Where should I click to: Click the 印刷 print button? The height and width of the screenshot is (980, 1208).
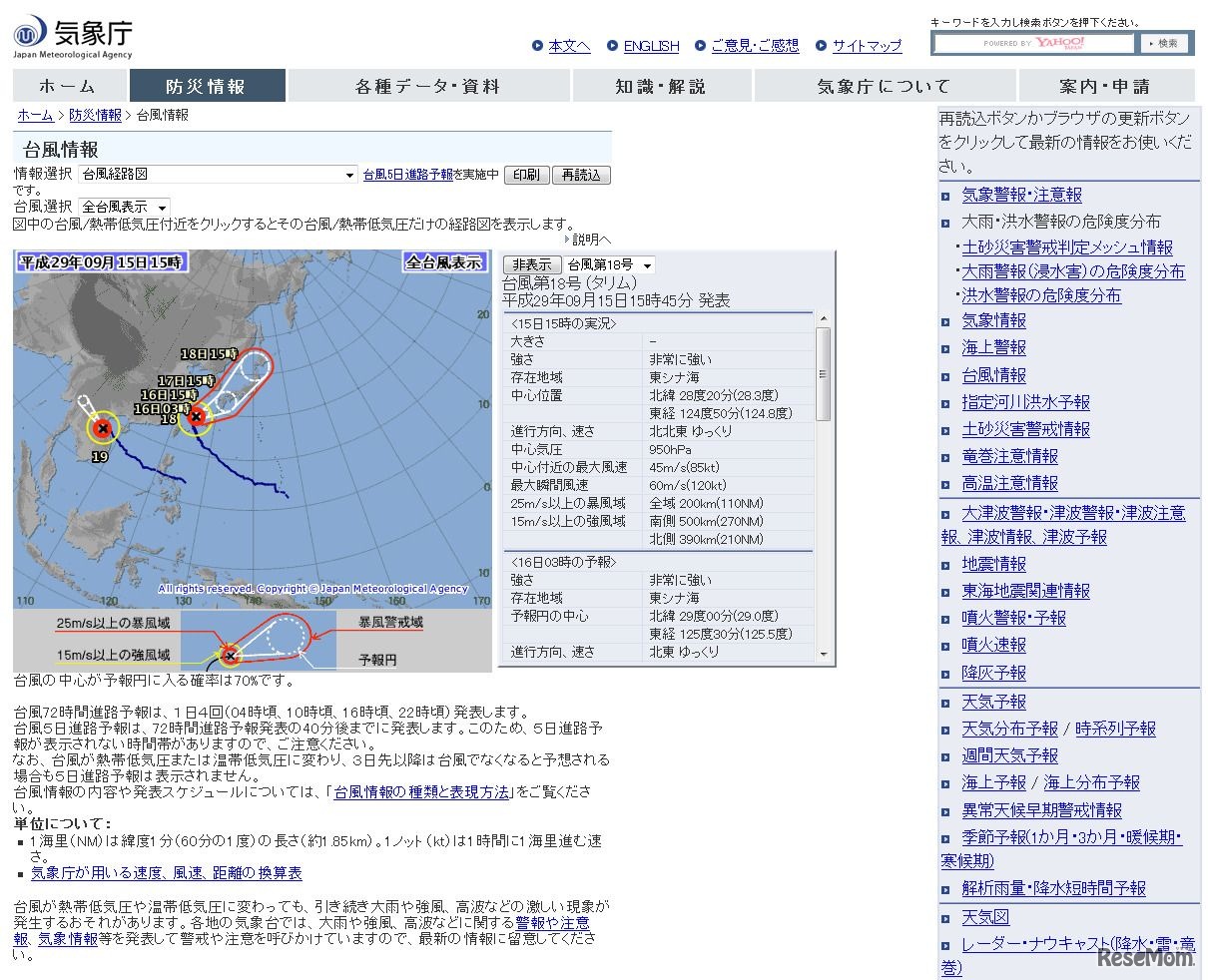526,174
